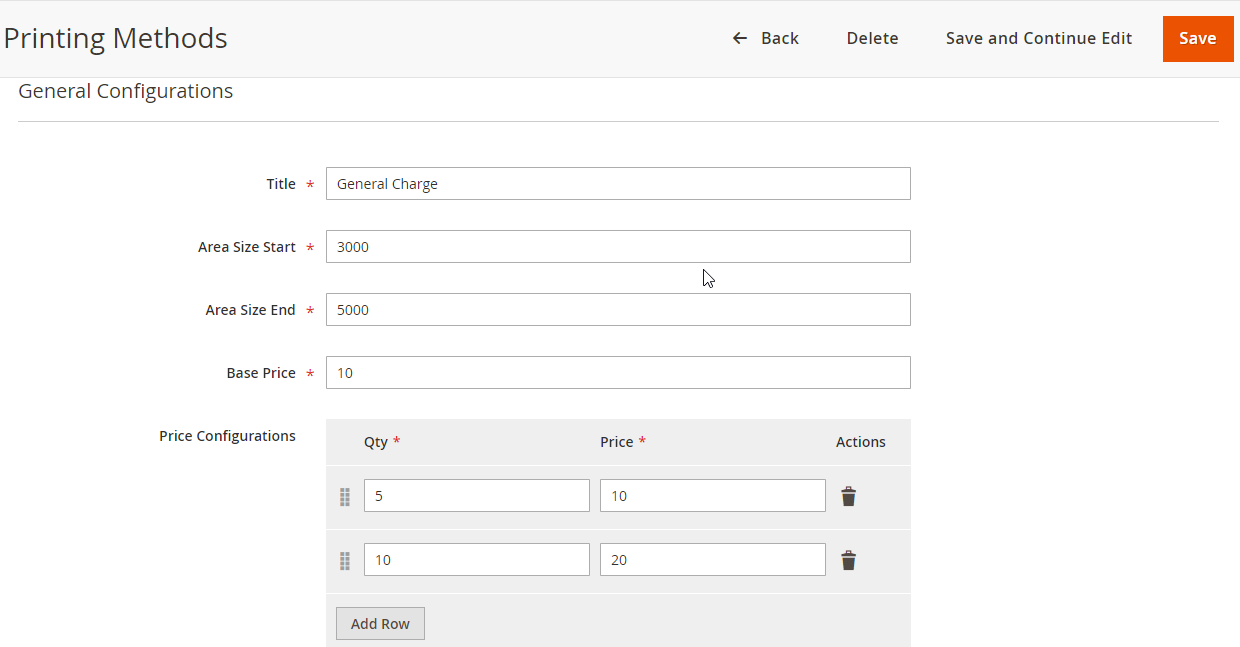Click the Printing Methods page title

(115, 38)
